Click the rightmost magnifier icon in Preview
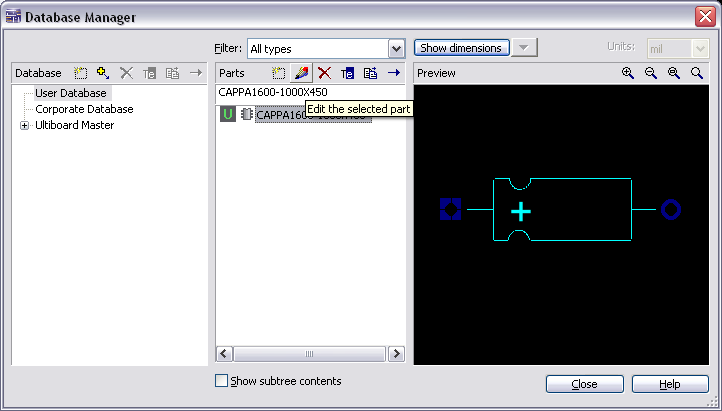Image resolution: width=722 pixels, height=411 pixels. pyautogui.click(x=697, y=73)
